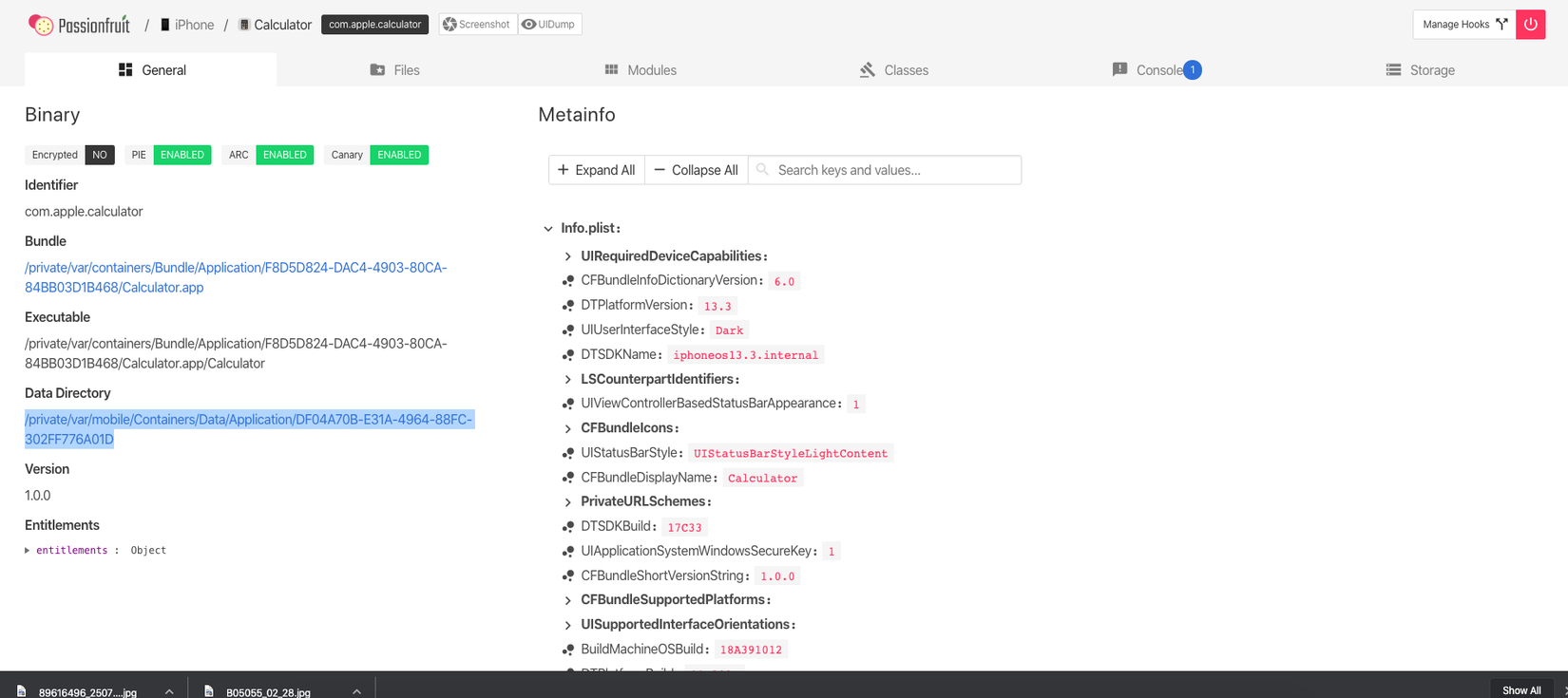
Task: Expand the CFBundleIcons node
Action: click(x=568, y=428)
